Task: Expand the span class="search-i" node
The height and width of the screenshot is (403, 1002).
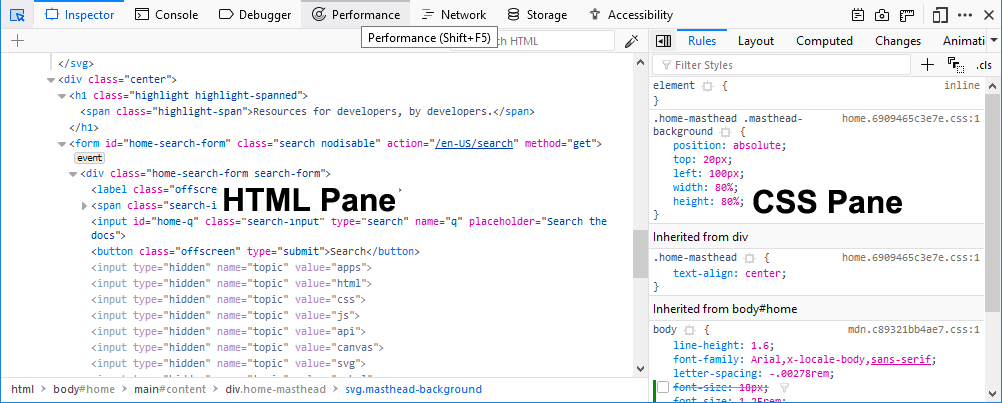Action: coord(84,205)
